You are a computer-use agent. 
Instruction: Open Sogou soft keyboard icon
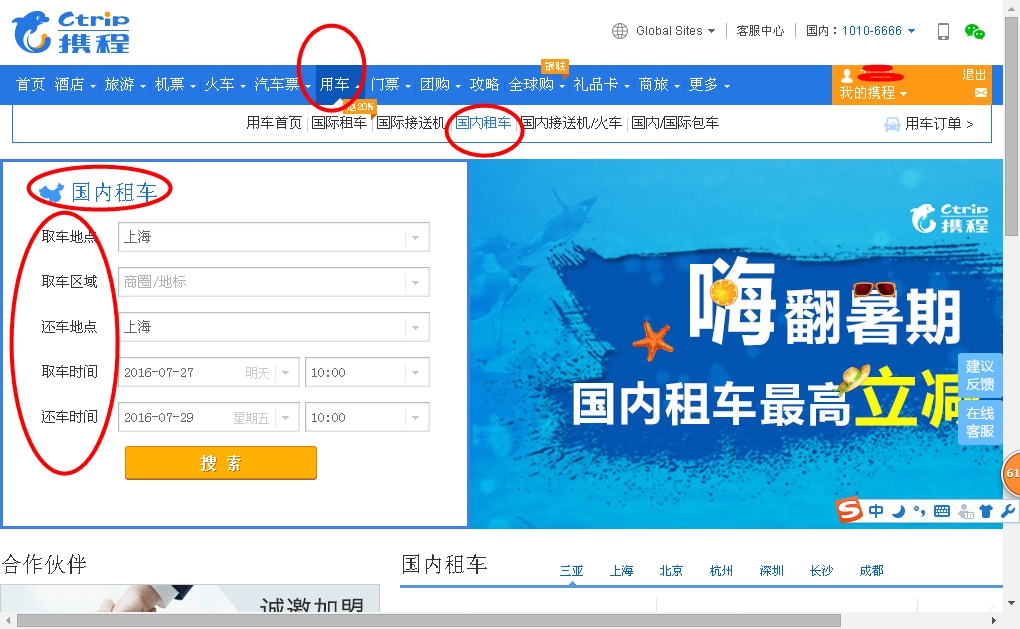click(941, 511)
